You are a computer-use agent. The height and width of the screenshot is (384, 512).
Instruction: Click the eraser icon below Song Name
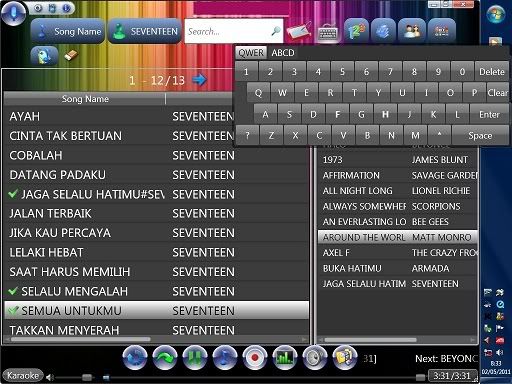[71, 55]
